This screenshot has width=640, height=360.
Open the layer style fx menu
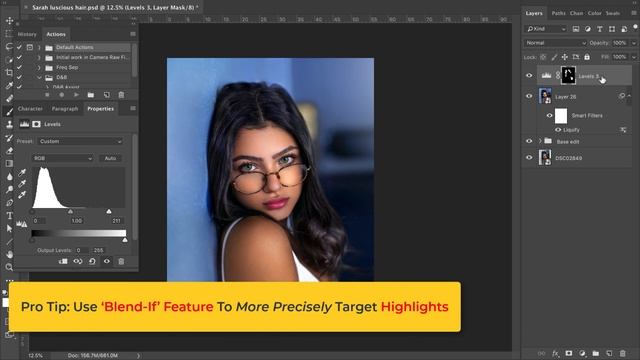556,353
